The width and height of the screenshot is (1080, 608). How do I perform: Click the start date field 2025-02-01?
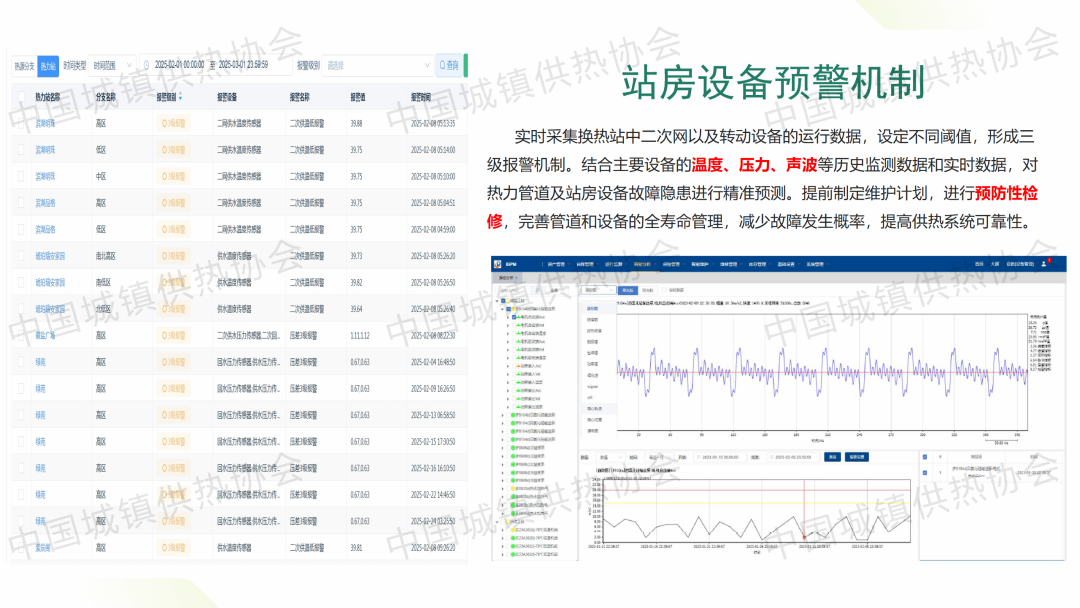click(x=179, y=66)
